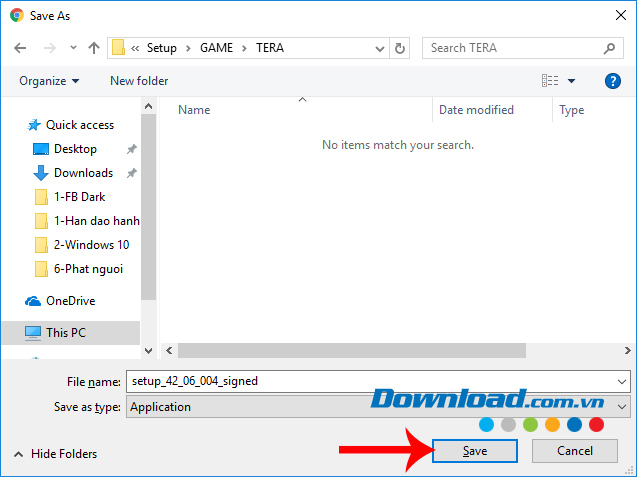The image size is (637, 477).
Task: Open the 1-Han dao hanh folder
Action: (x=97, y=221)
